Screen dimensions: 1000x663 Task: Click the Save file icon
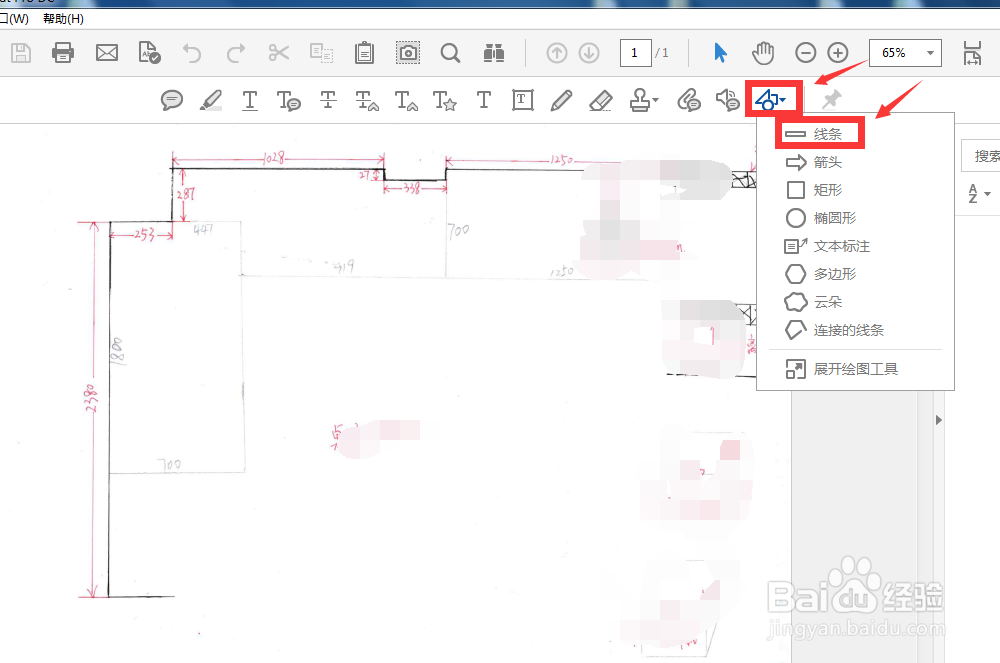click(x=21, y=53)
